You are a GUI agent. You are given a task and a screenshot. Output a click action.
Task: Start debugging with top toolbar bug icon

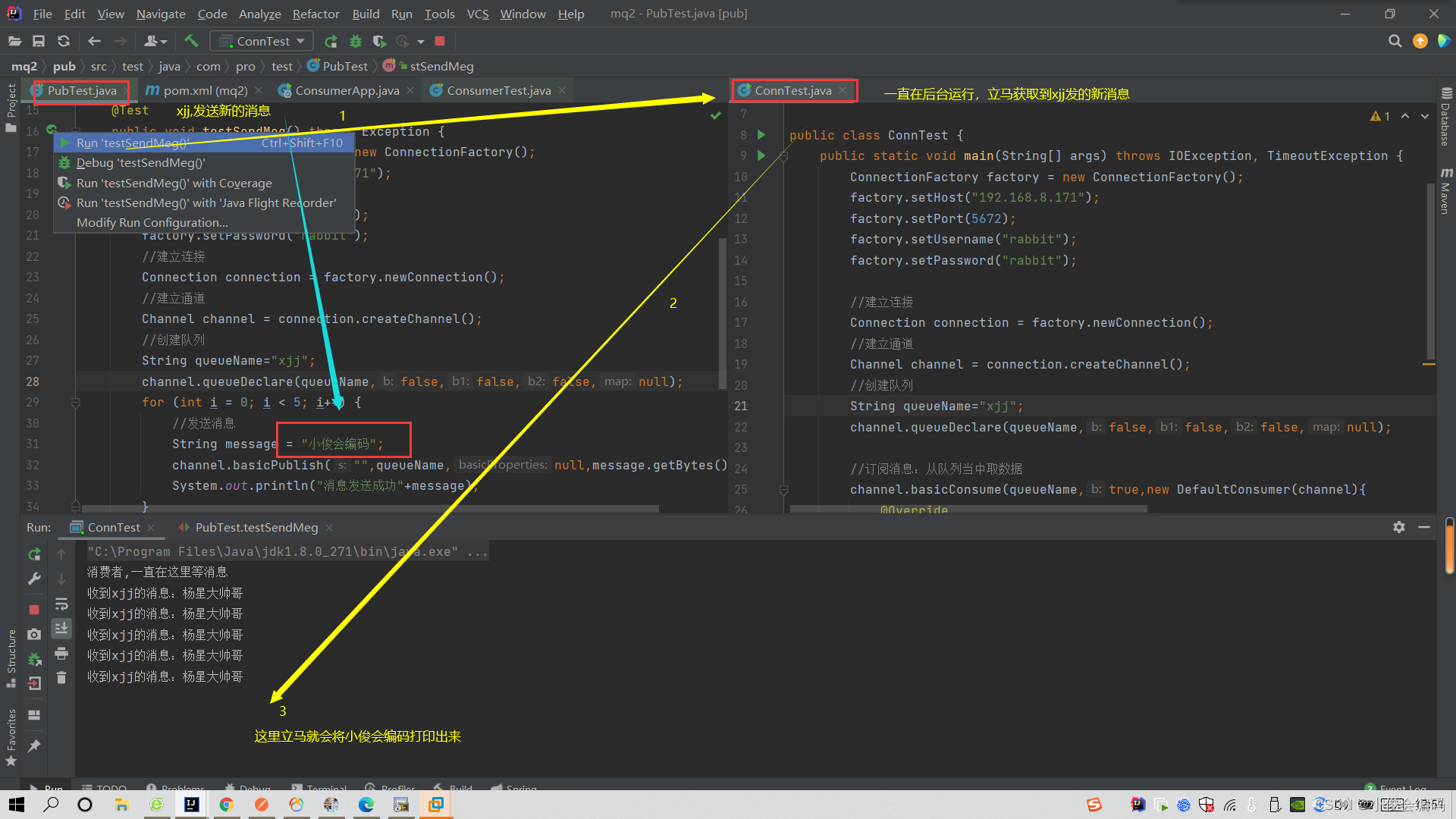point(356,41)
